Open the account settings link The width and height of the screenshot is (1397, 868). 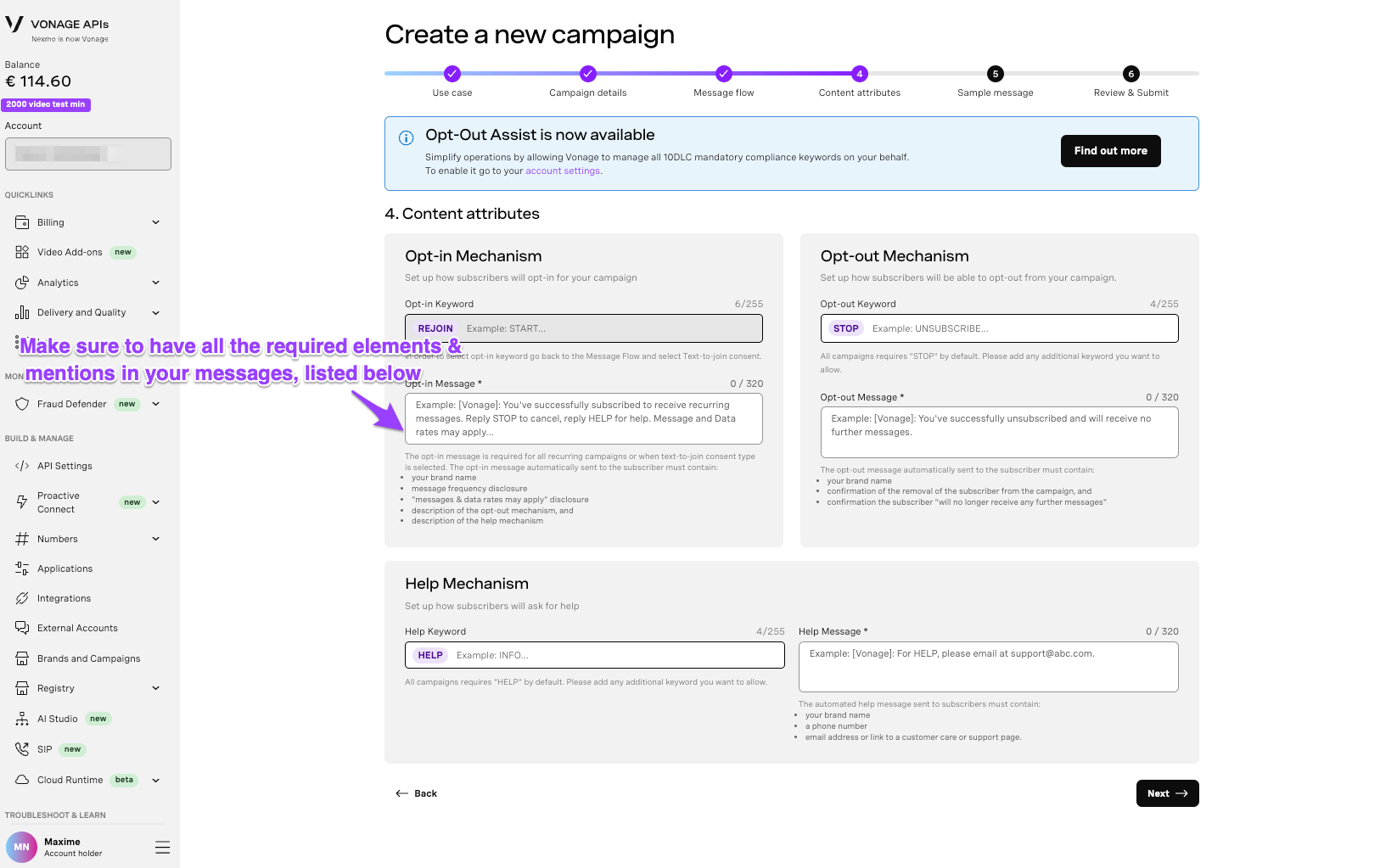pos(563,171)
